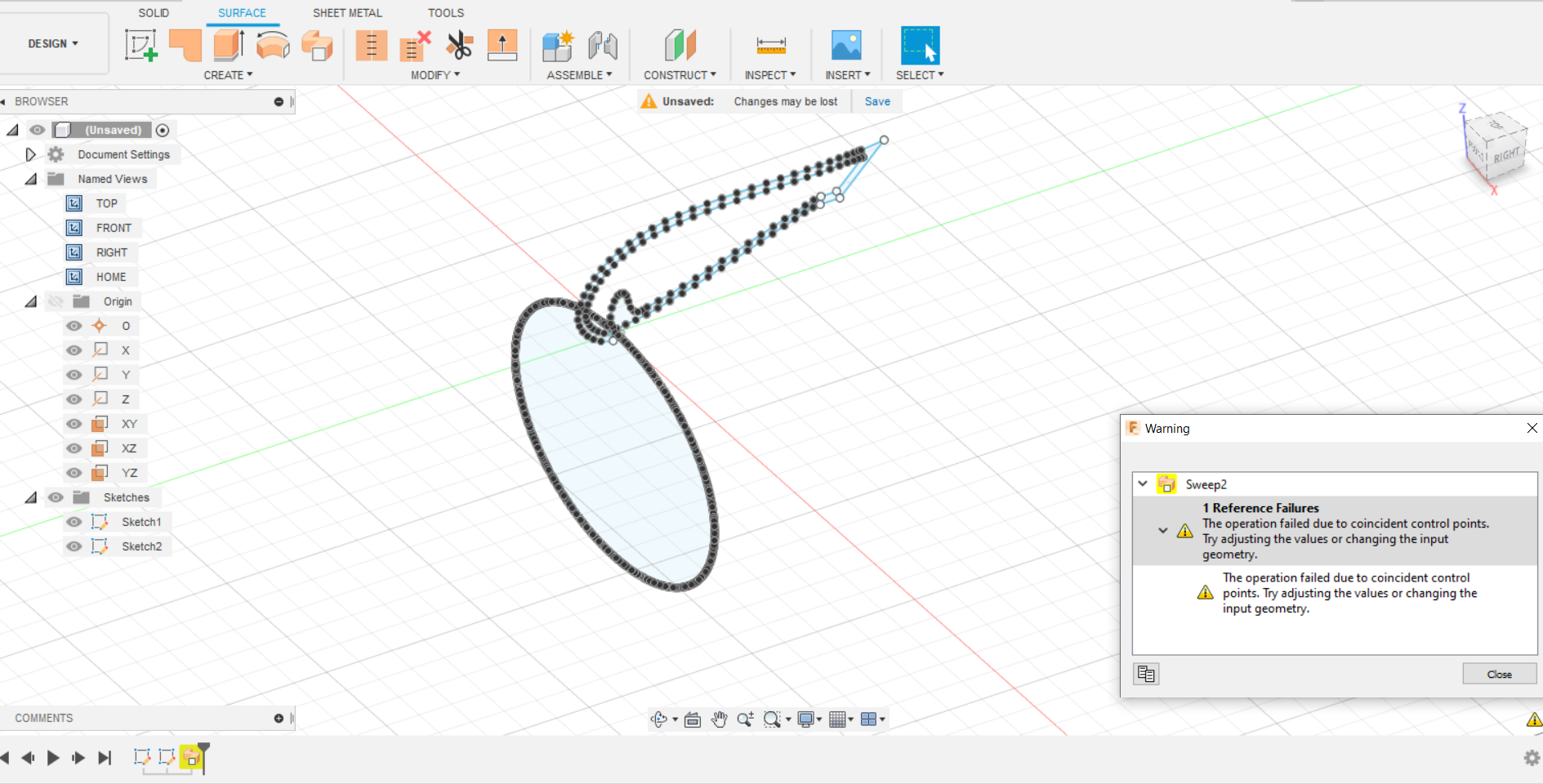This screenshot has height=784, width=1543.
Task: Click the Create Sketch icon
Action: pyautogui.click(x=140, y=45)
